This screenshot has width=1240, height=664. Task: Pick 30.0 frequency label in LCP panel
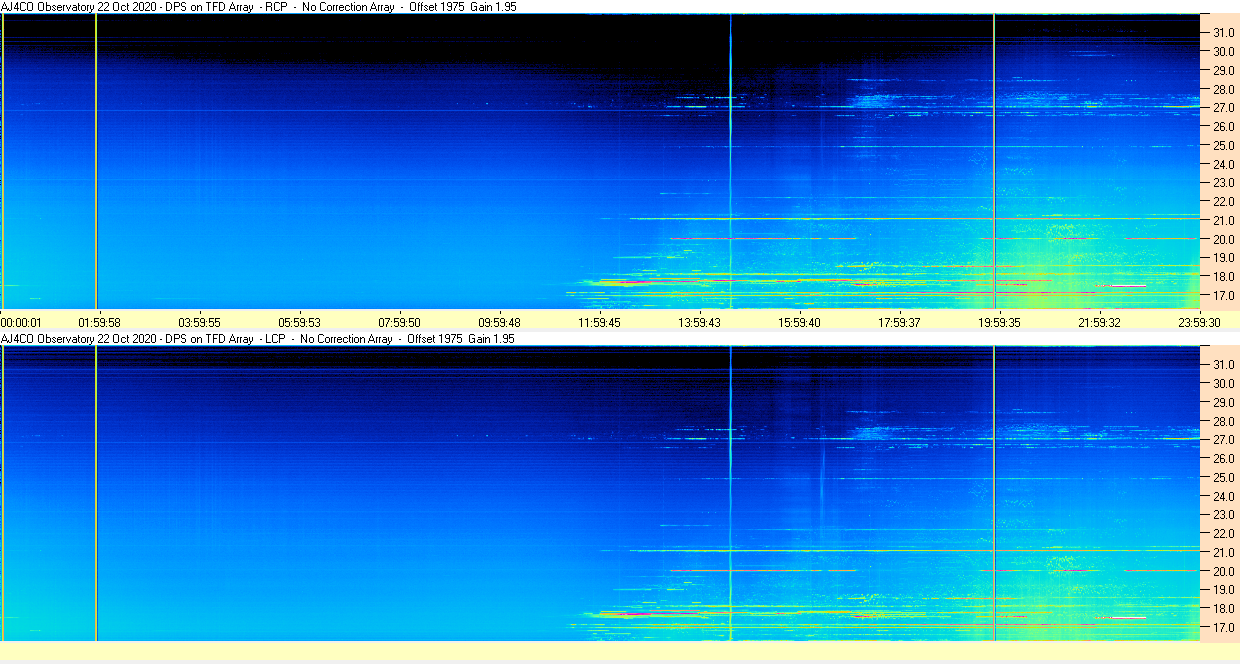point(1223,383)
